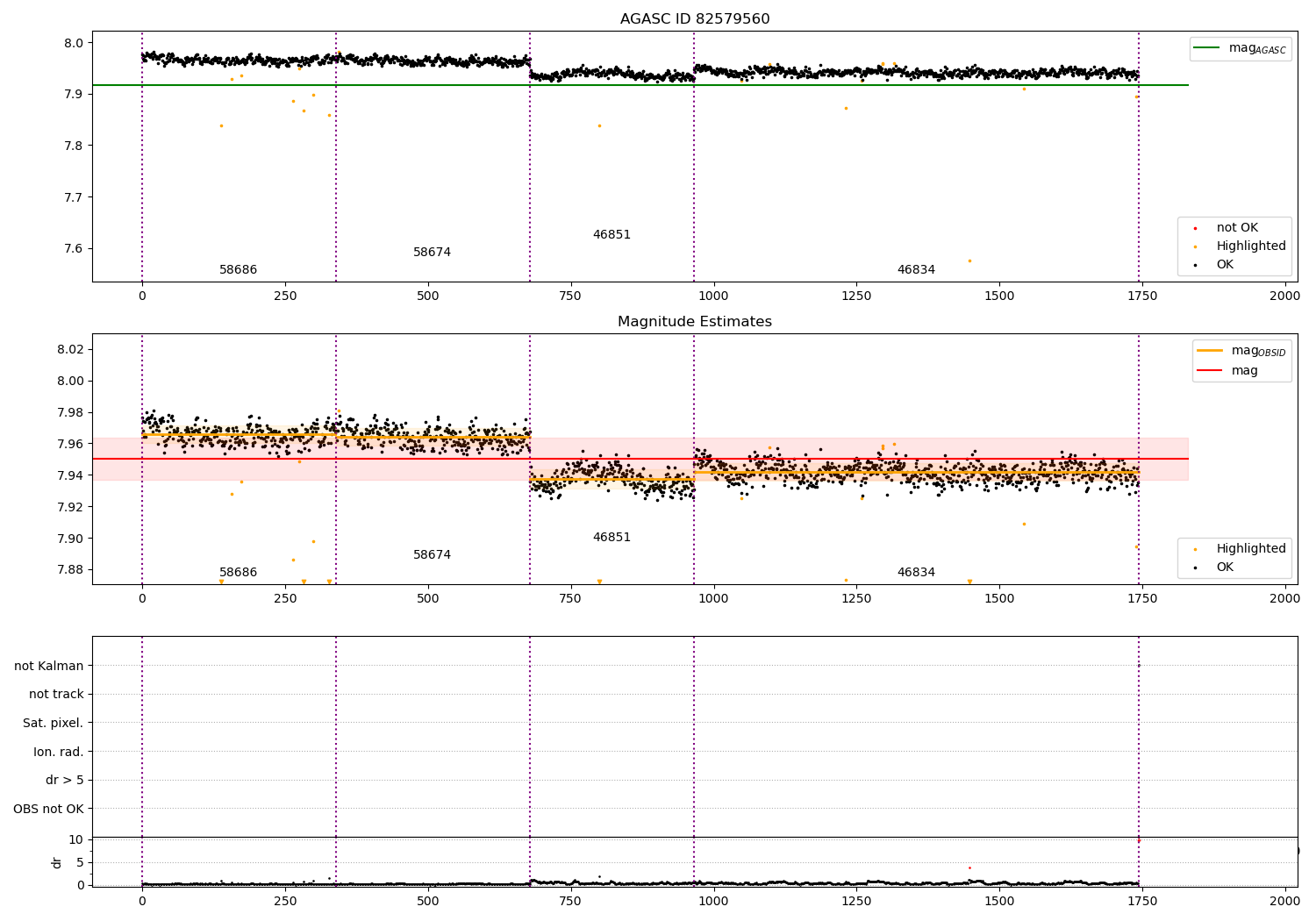Screen dimensions: 1316x921
Task: Click y-axis tick 7.92 in middle plot
Action: 70,507
